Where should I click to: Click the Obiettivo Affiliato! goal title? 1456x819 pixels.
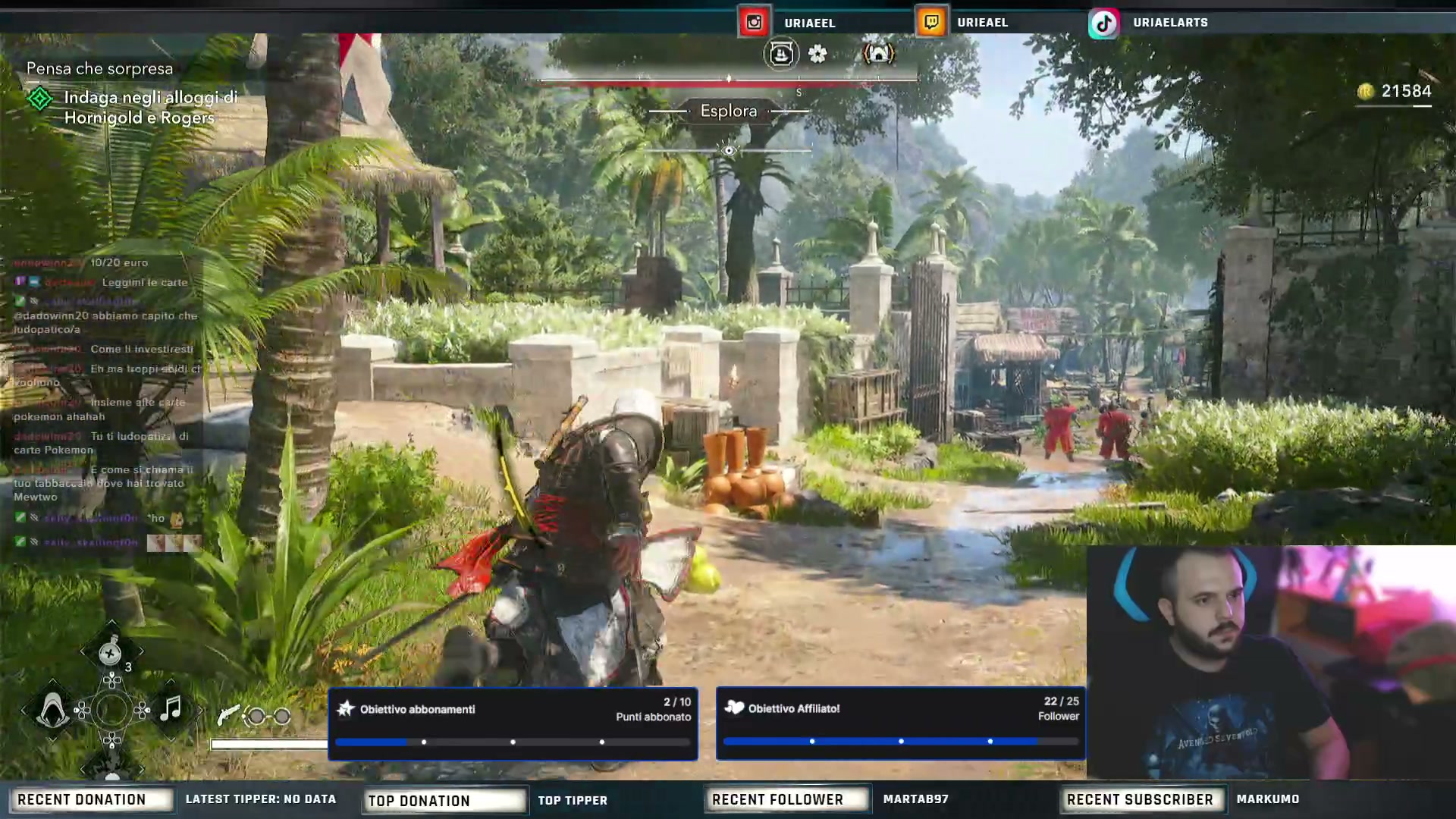794,708
